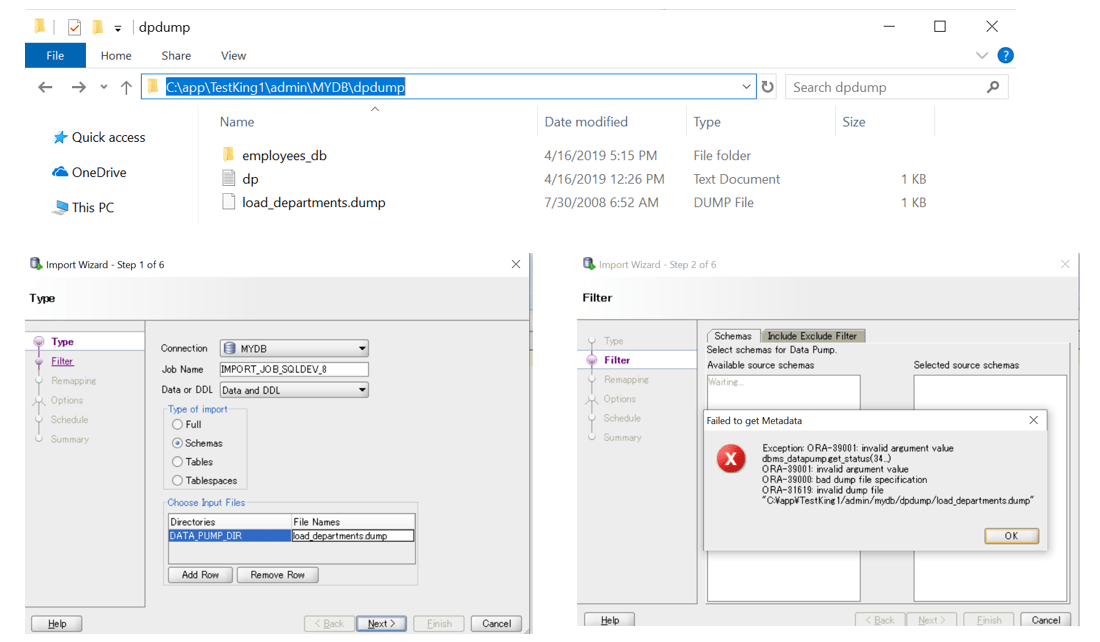This screenshot has width=1100, height=642.
Task: Switch to the Home ribbon tab
Action: [x=116, y=55]
